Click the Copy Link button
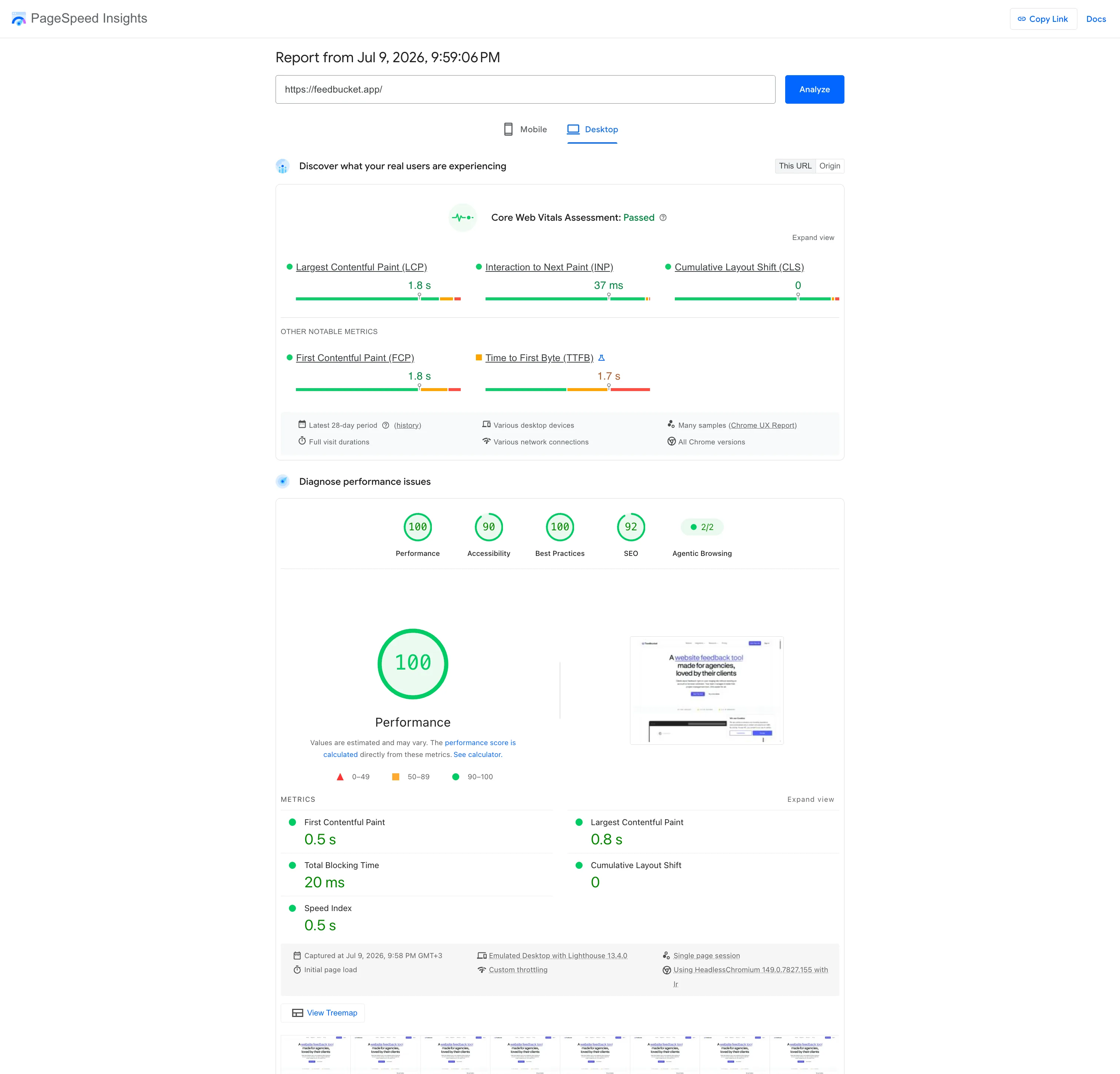This screenshot has width=1120, height=1074. [x=1043, y=19]
